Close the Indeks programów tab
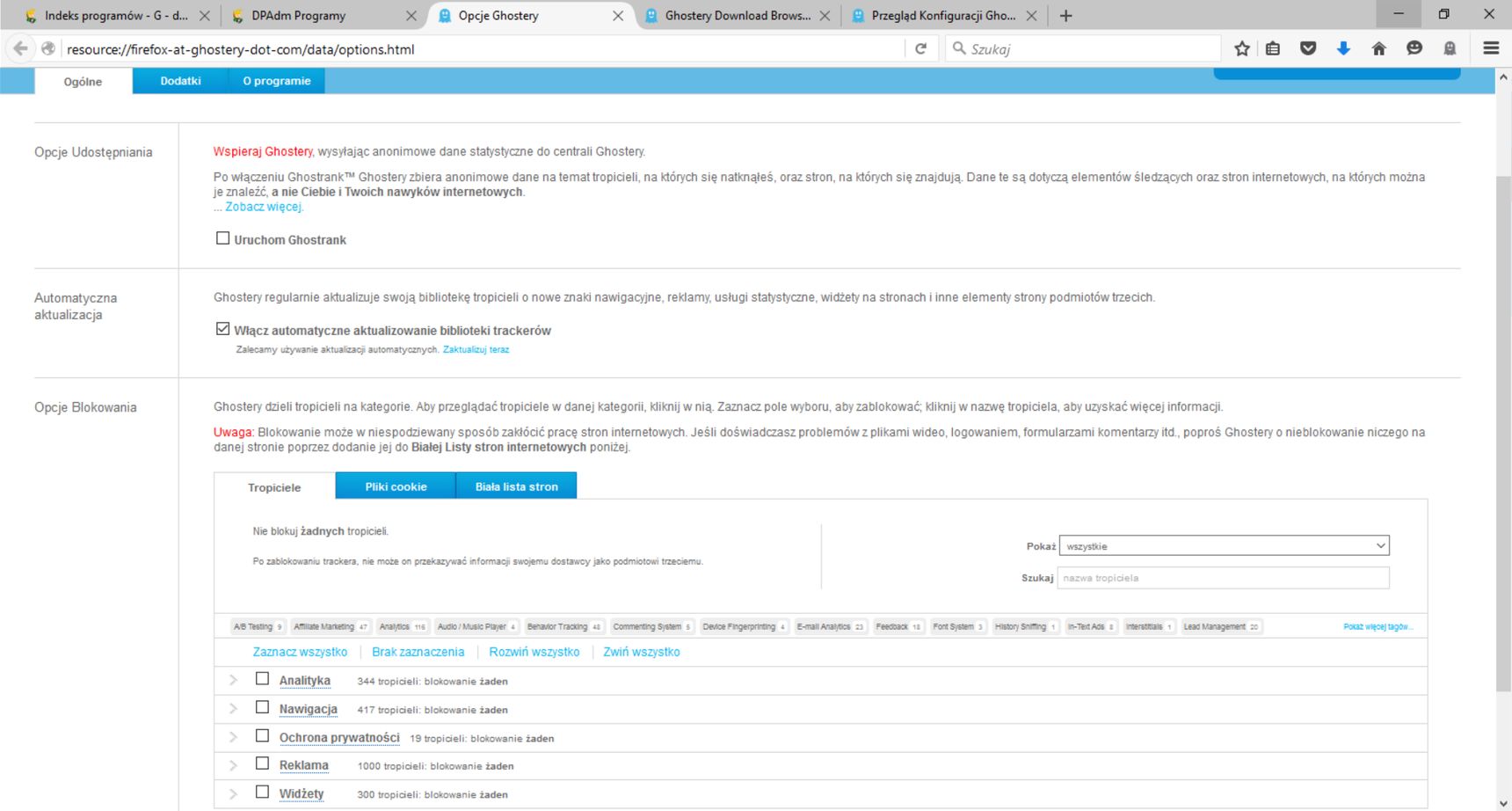1512x811 pixels. tap(205, 16)
